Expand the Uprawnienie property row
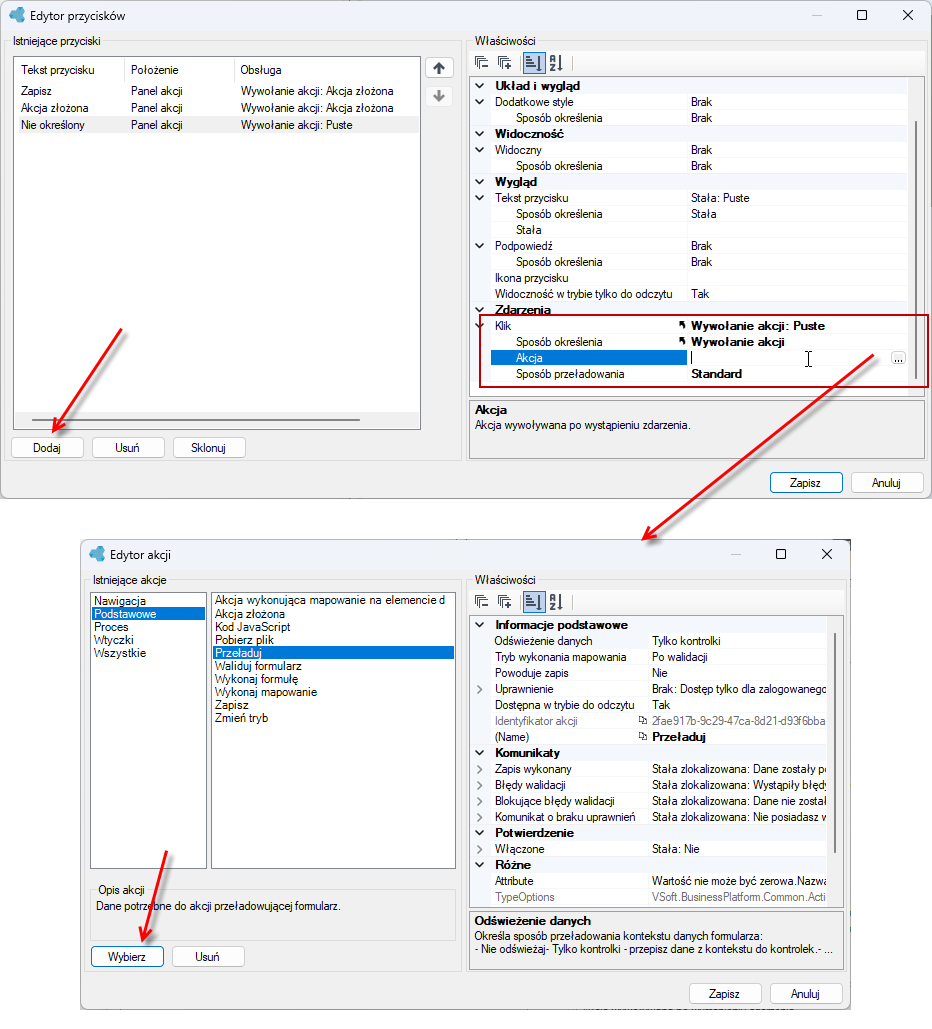Screen dimensions: 932x1029 [480, 689]
